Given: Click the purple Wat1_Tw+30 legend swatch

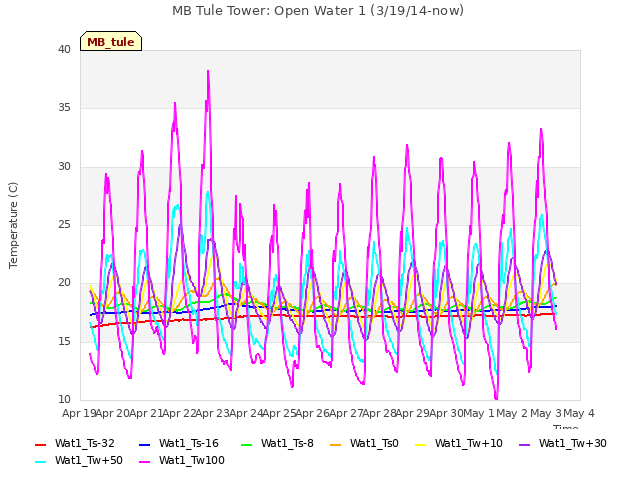Looking at the screenshot, I should [x=524, y=444].
